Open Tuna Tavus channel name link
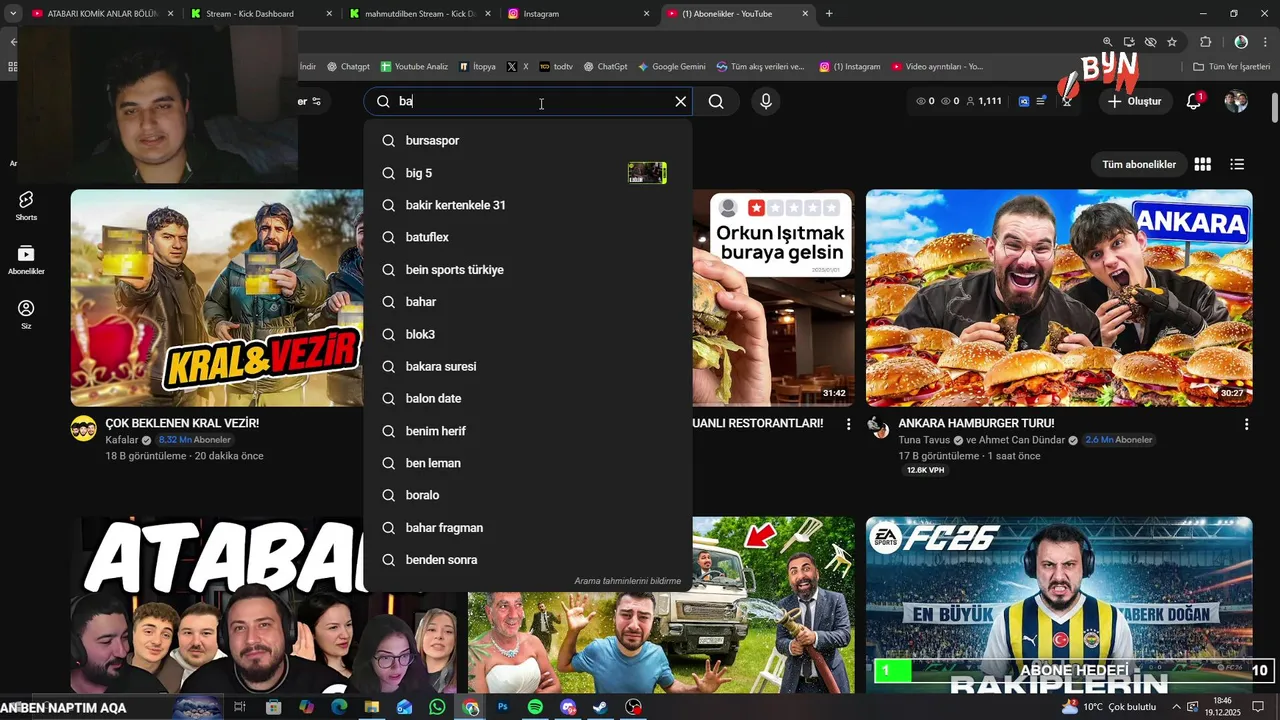The image size is (1280, 720). pyautogui.click(x=925, y=440)
